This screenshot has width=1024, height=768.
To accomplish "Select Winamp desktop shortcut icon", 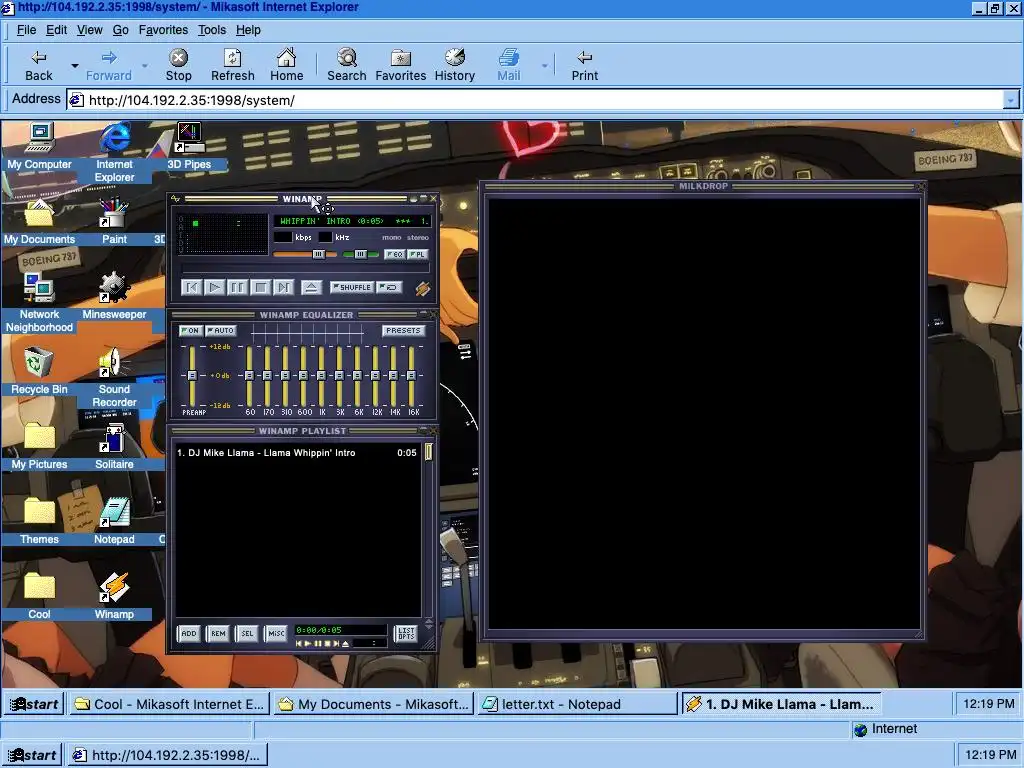I will click(114, 597).
